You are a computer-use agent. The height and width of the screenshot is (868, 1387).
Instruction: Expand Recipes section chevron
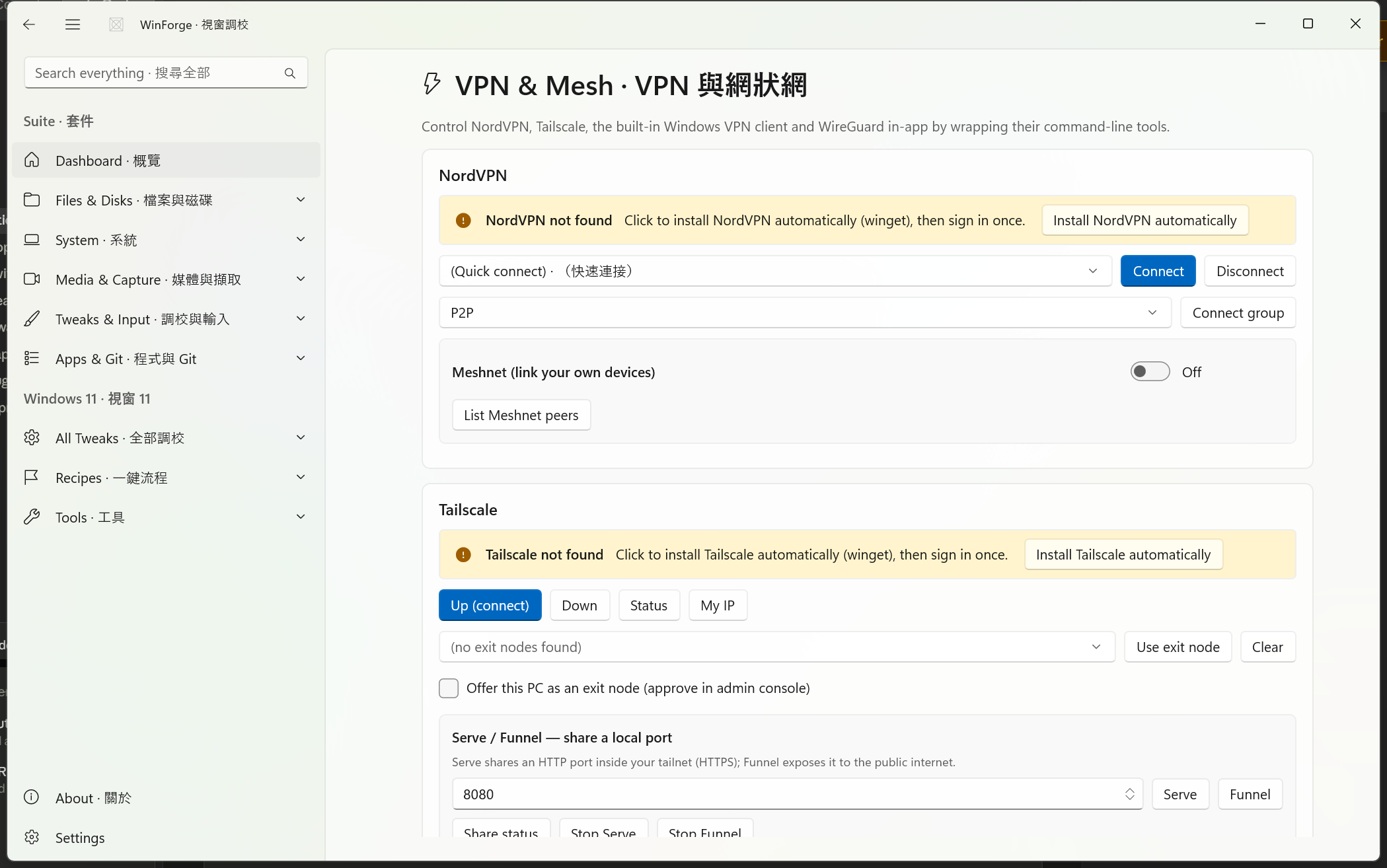[301, 478]
